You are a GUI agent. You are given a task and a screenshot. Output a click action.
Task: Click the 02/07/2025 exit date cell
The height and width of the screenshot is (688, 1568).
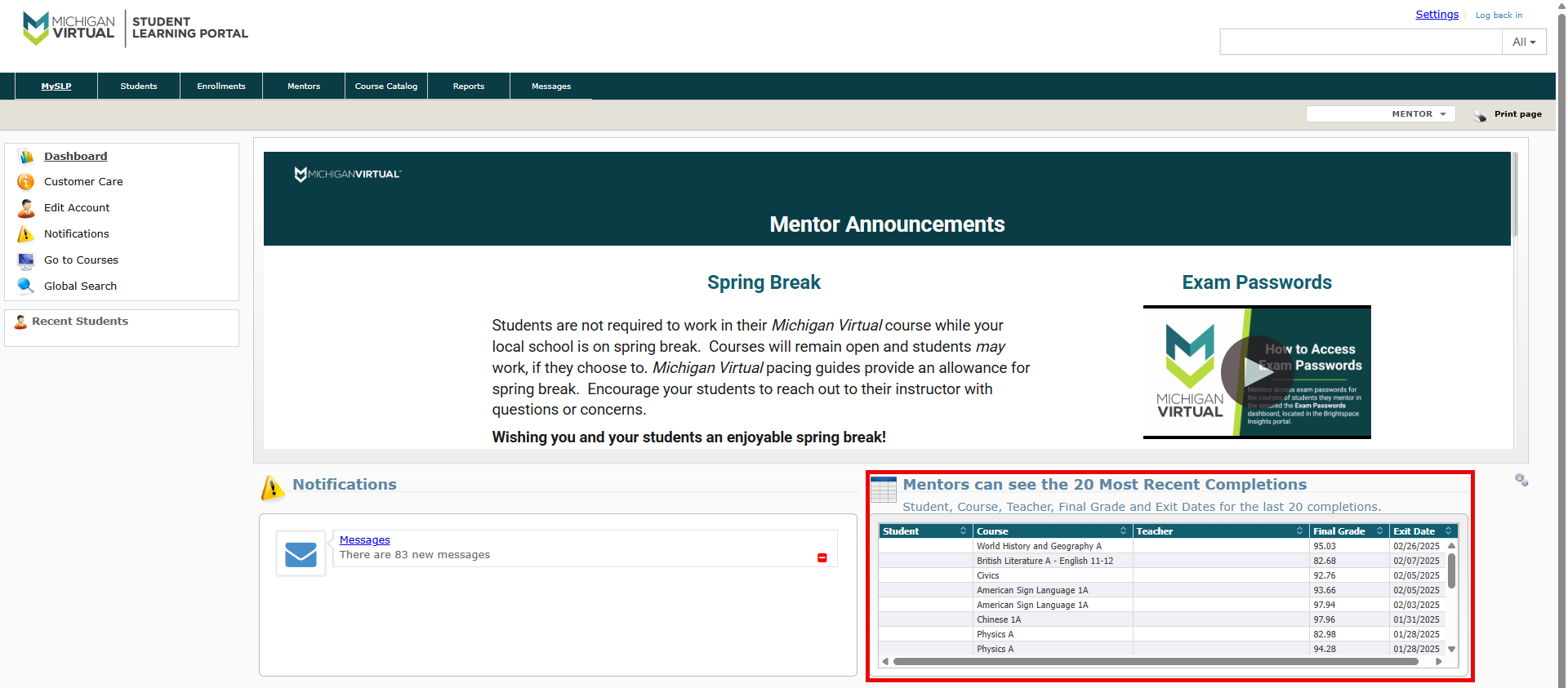(1418, 561)
